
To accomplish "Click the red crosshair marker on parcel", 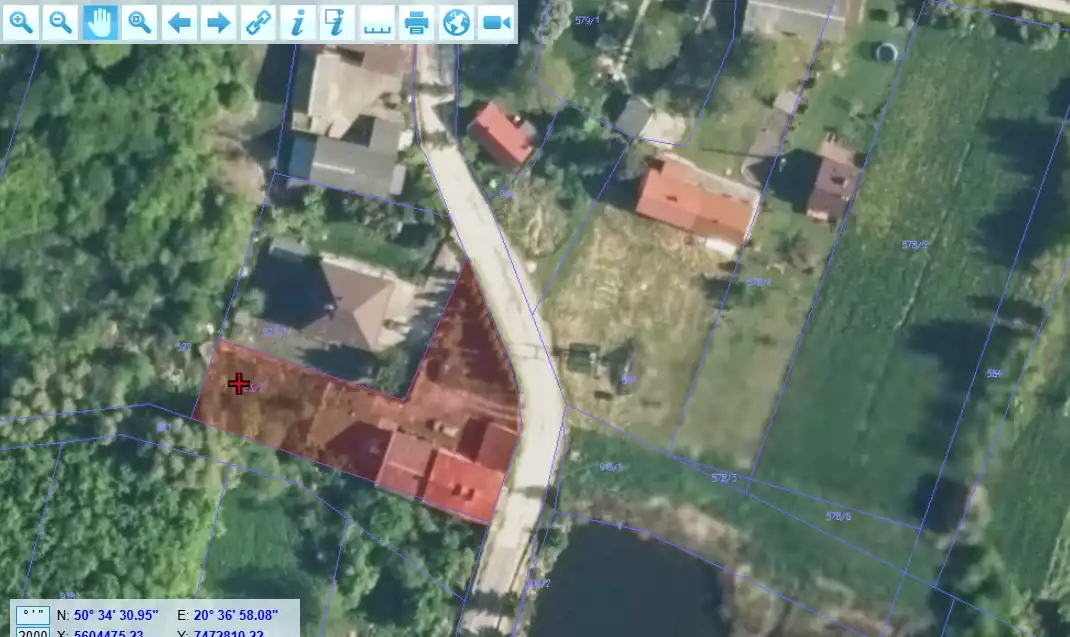I will click(238, 383).
